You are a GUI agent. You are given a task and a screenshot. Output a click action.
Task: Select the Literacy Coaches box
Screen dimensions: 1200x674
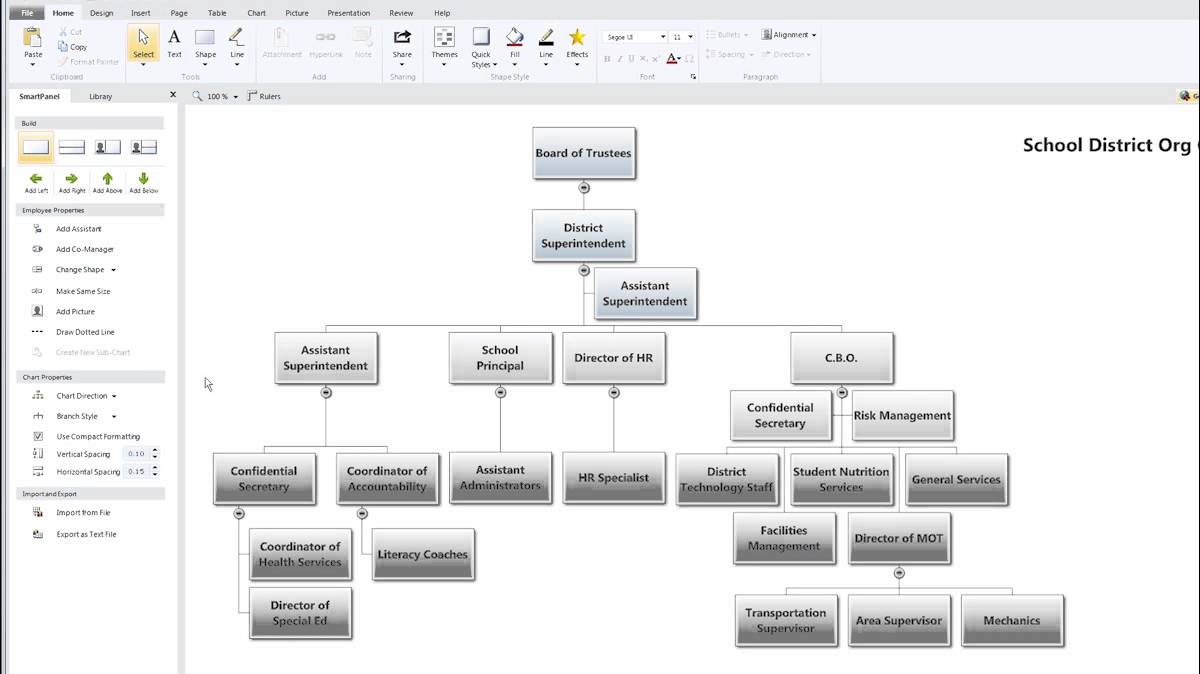tap(422, 554)
